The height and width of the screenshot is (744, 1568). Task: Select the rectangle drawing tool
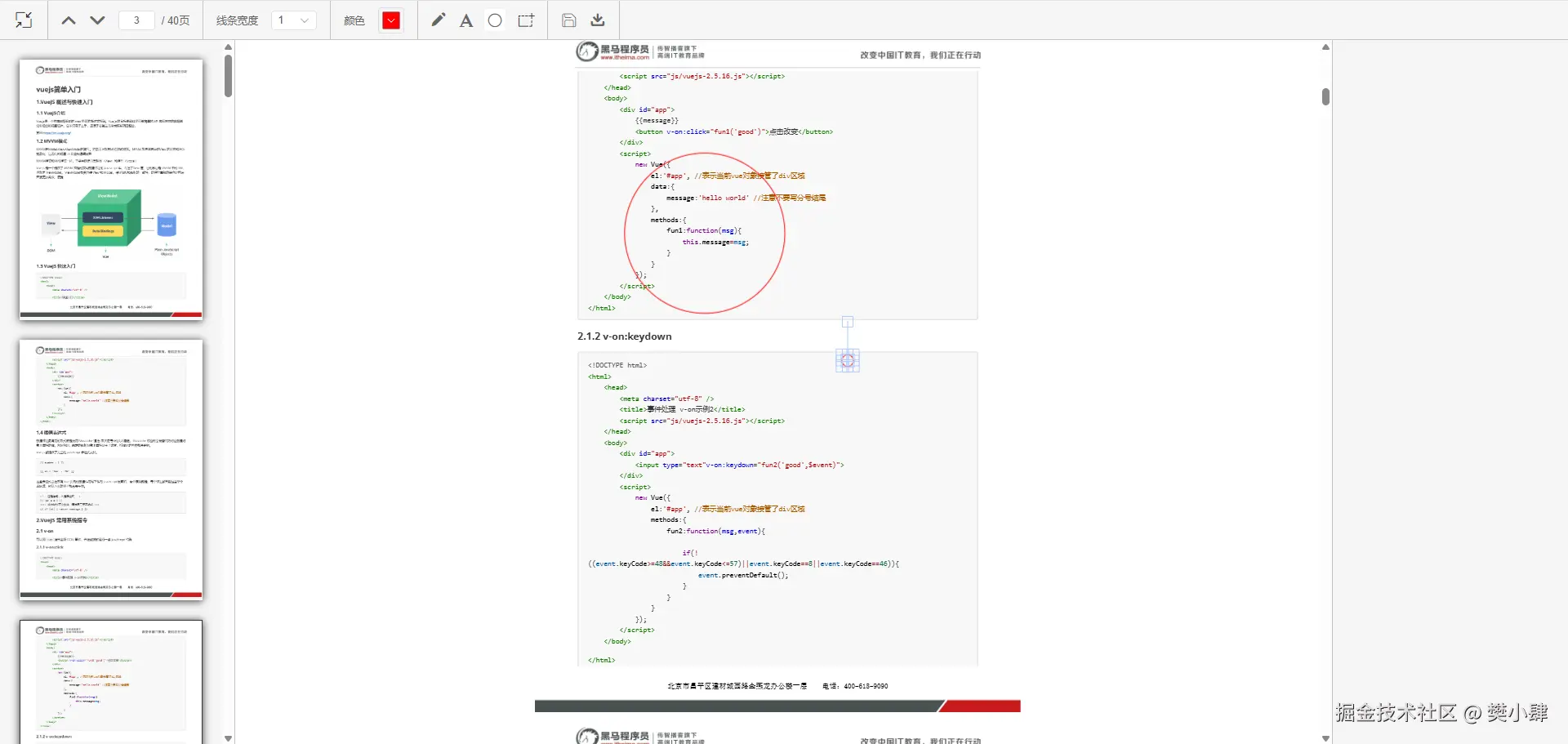pyautogui.click(x=526, y=20)
